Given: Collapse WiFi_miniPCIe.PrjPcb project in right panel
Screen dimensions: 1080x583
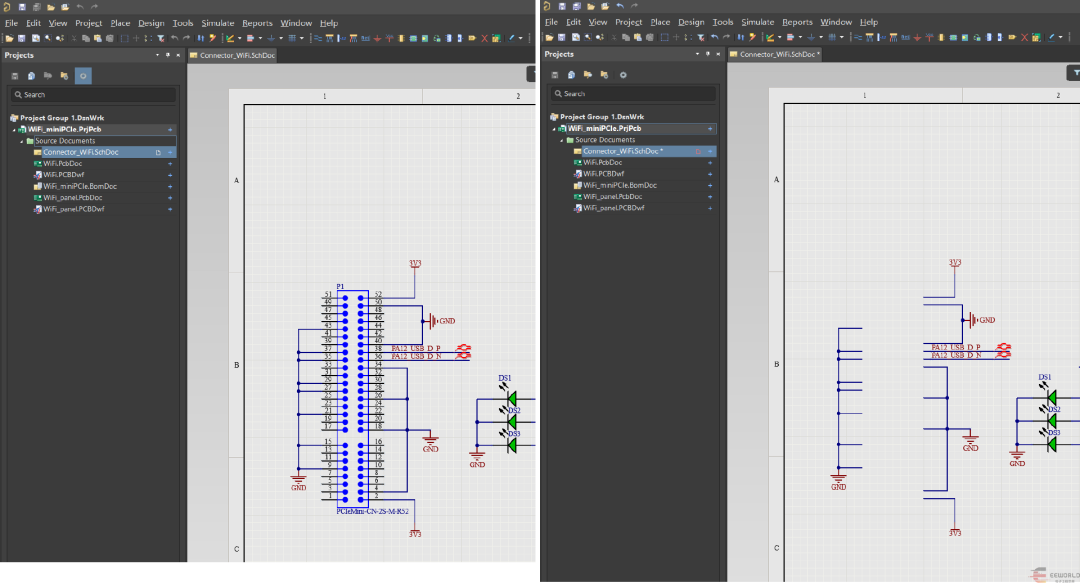Looking at the screenshot, I should point(553,129).
